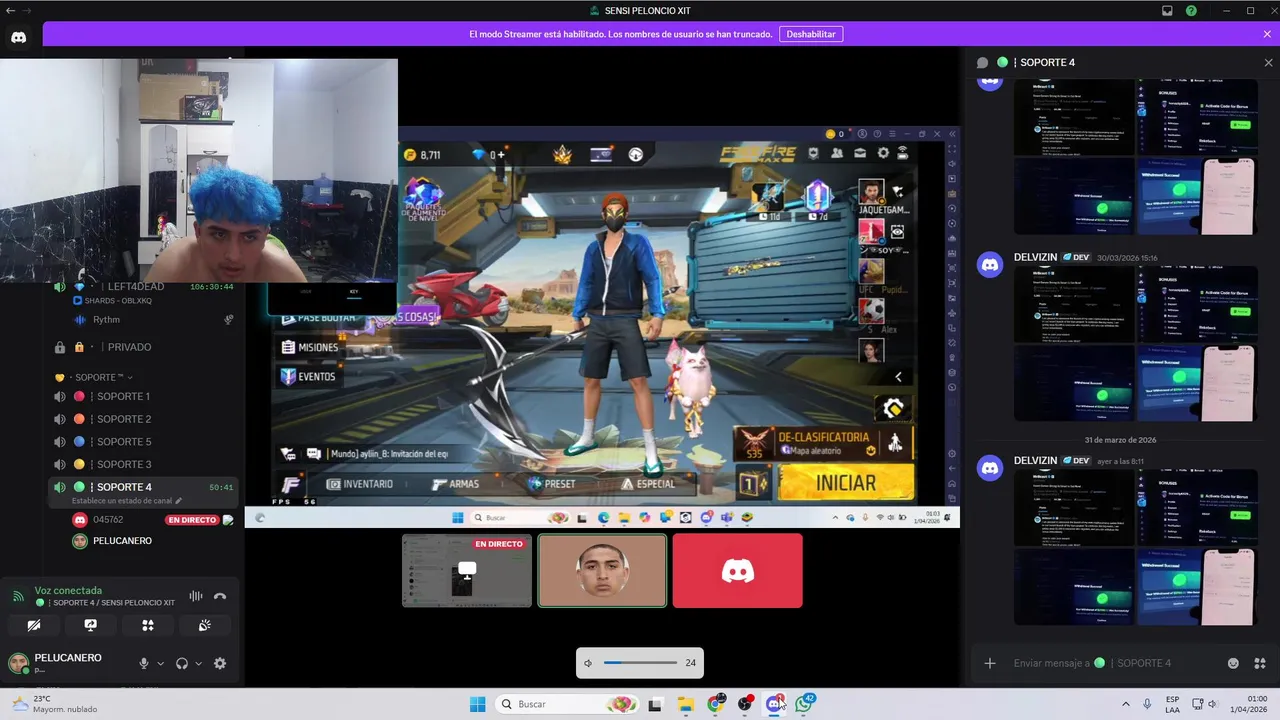Click DELVIZIN username in 30/03/2026 message

(x=1035, y=257)
